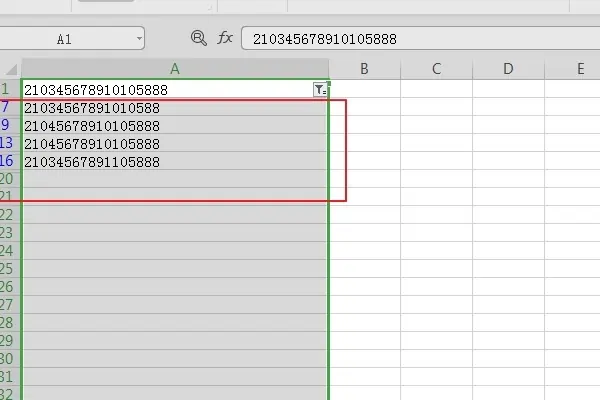Click the magnifier icon beside the formula bar
Screen dimensions: 600x400
[198, 38]
